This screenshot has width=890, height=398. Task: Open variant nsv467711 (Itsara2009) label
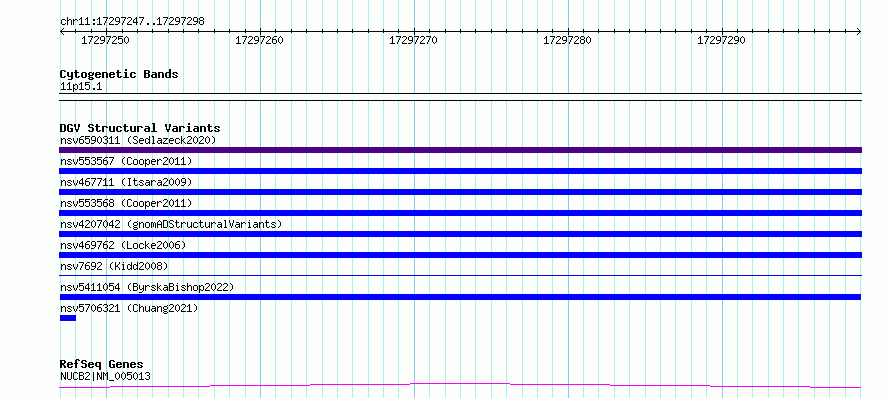pyautogui.click(x=126, y=182)
